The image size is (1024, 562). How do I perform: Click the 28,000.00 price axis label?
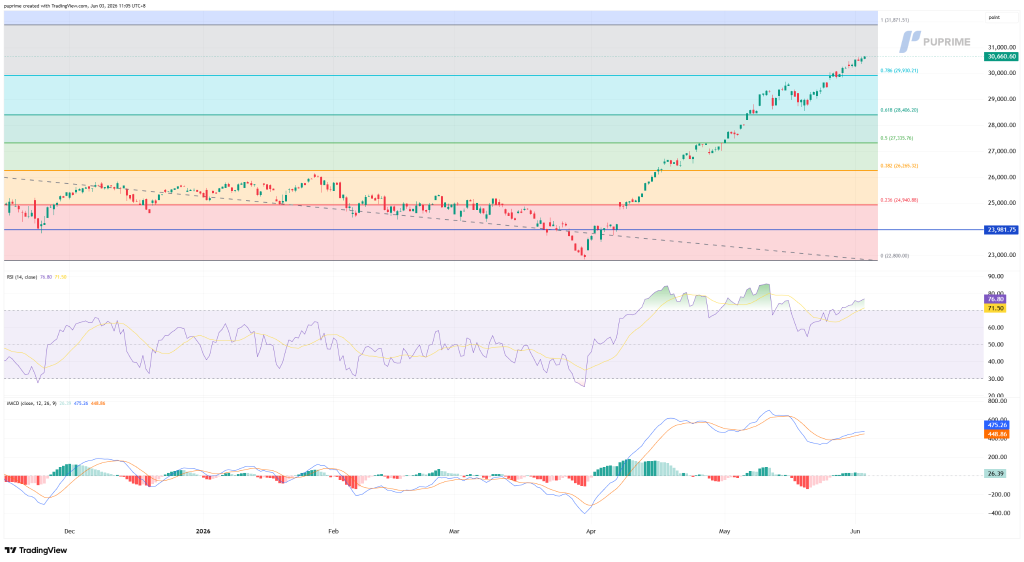point(1002,125)
